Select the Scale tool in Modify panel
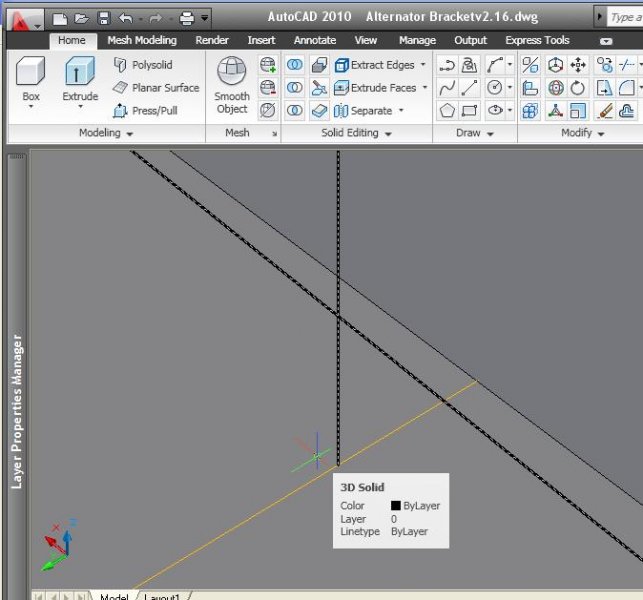This screenshot has width=643, height=600. pyautogui.click(x=578, y=110)
